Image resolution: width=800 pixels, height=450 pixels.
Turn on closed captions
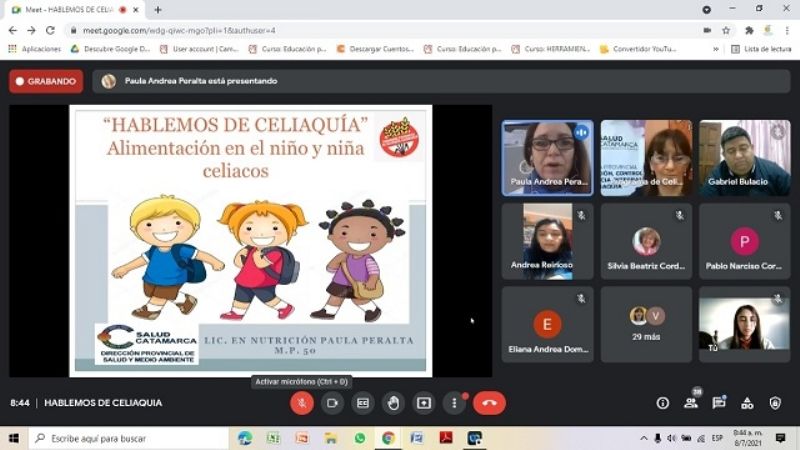(363, 403)
